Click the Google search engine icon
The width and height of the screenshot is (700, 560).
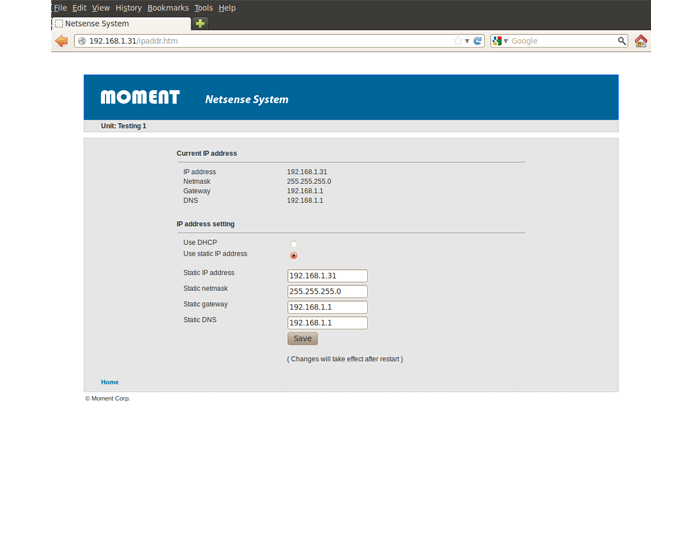497,41
